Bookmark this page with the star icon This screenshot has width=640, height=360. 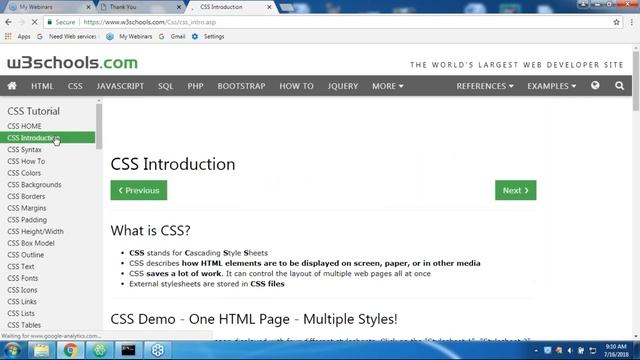(x=616, y=22)
